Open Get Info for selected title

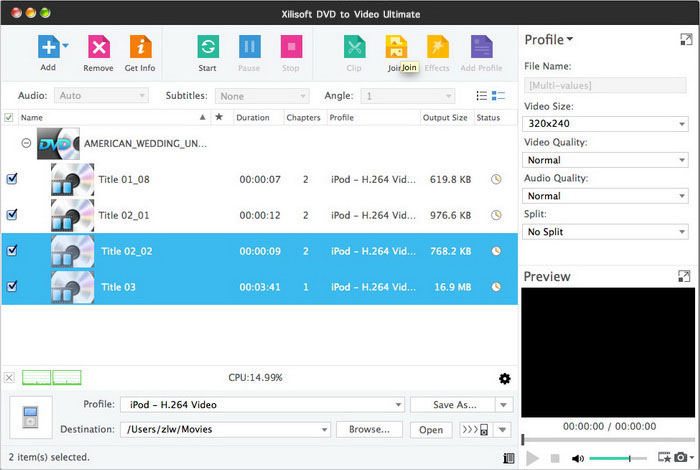[140, 47]
